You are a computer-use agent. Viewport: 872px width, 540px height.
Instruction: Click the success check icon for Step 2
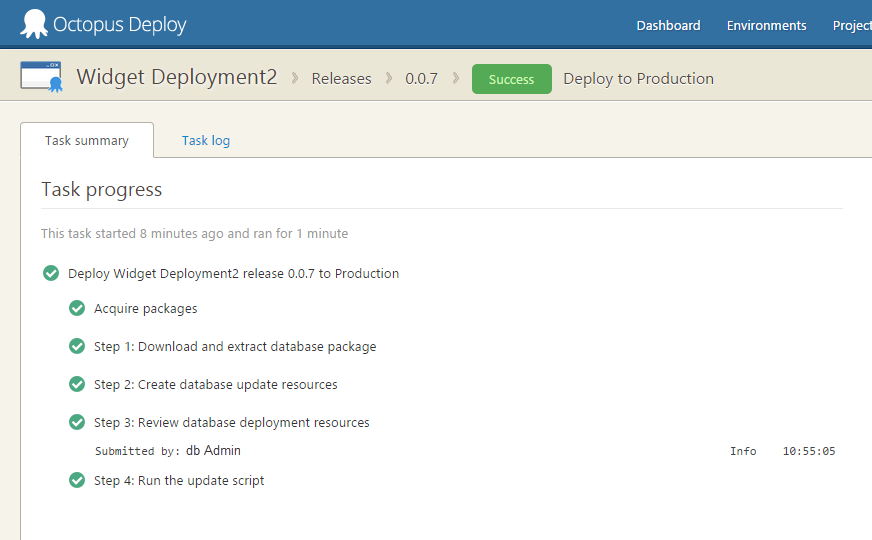(77, 384)
